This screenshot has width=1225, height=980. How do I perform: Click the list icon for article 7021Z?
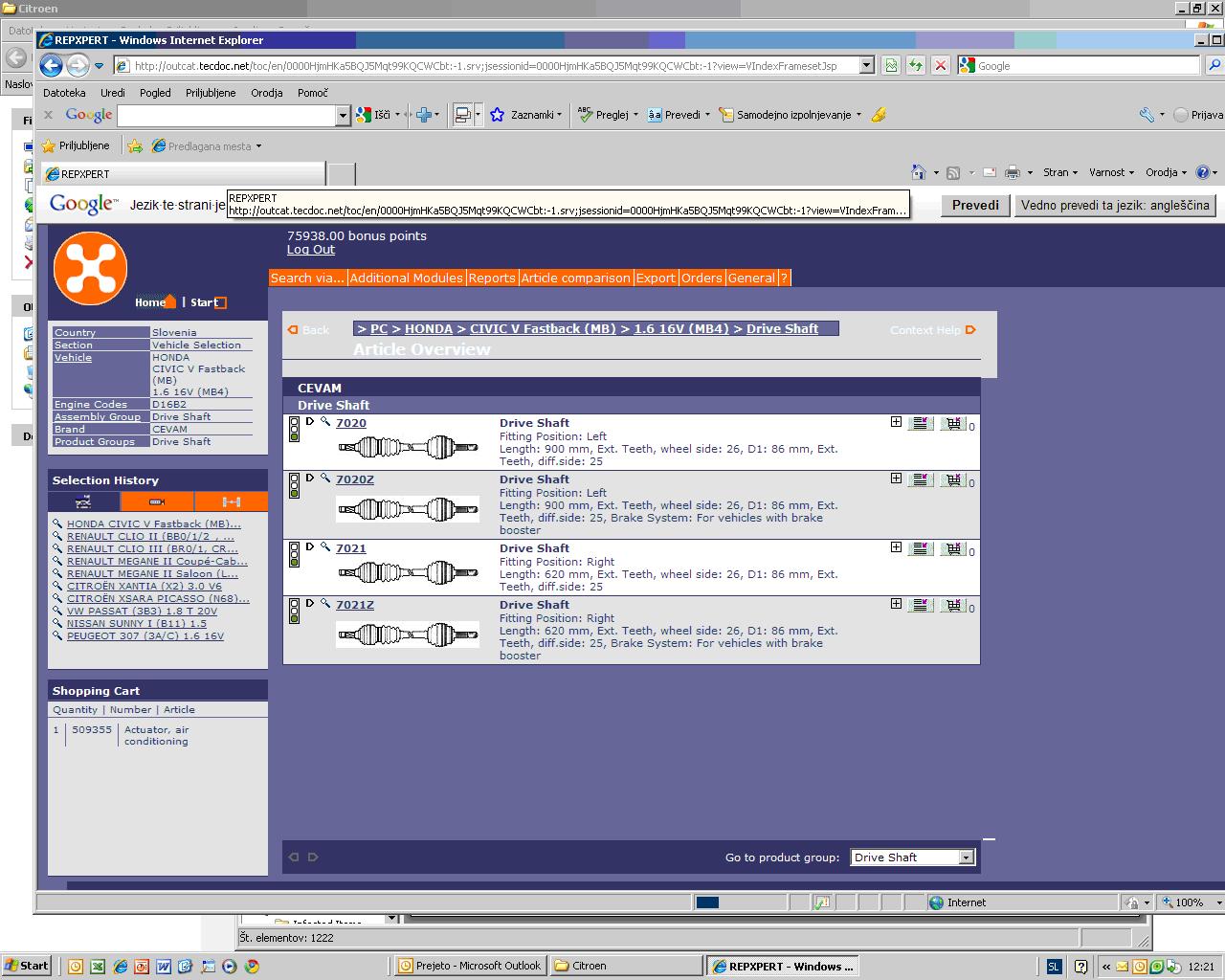click(920, 605)
